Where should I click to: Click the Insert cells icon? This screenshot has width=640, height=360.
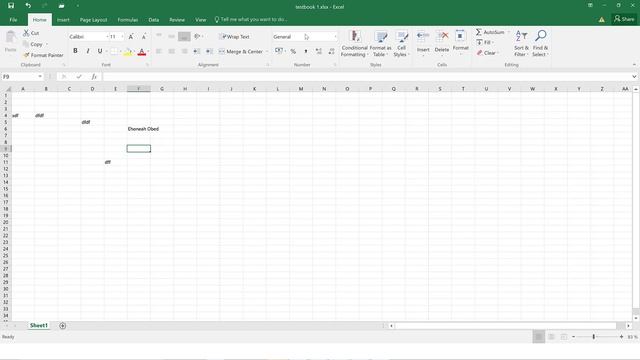click(423, 37)
